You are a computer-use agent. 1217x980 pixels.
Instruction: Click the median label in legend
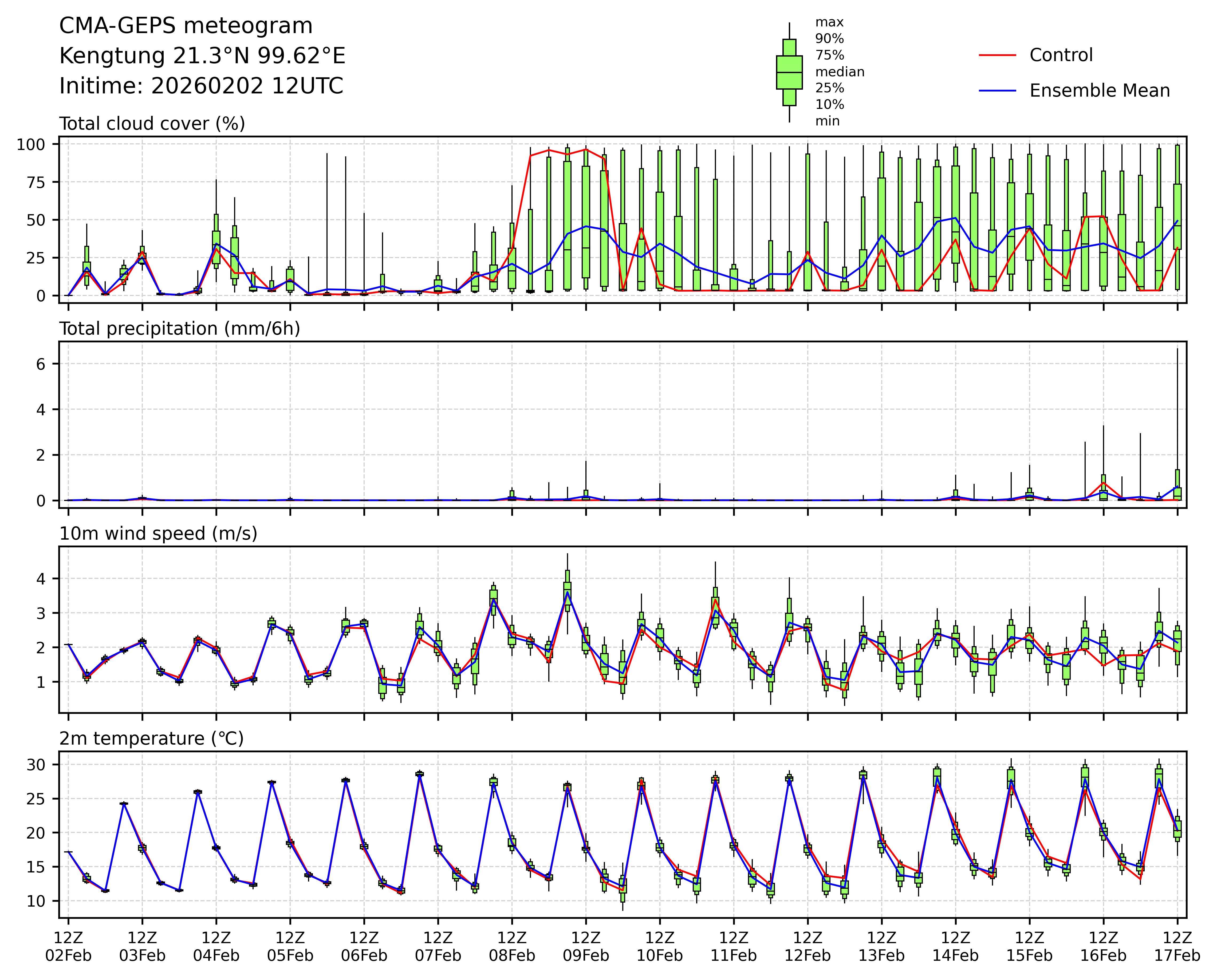(839, 72)
